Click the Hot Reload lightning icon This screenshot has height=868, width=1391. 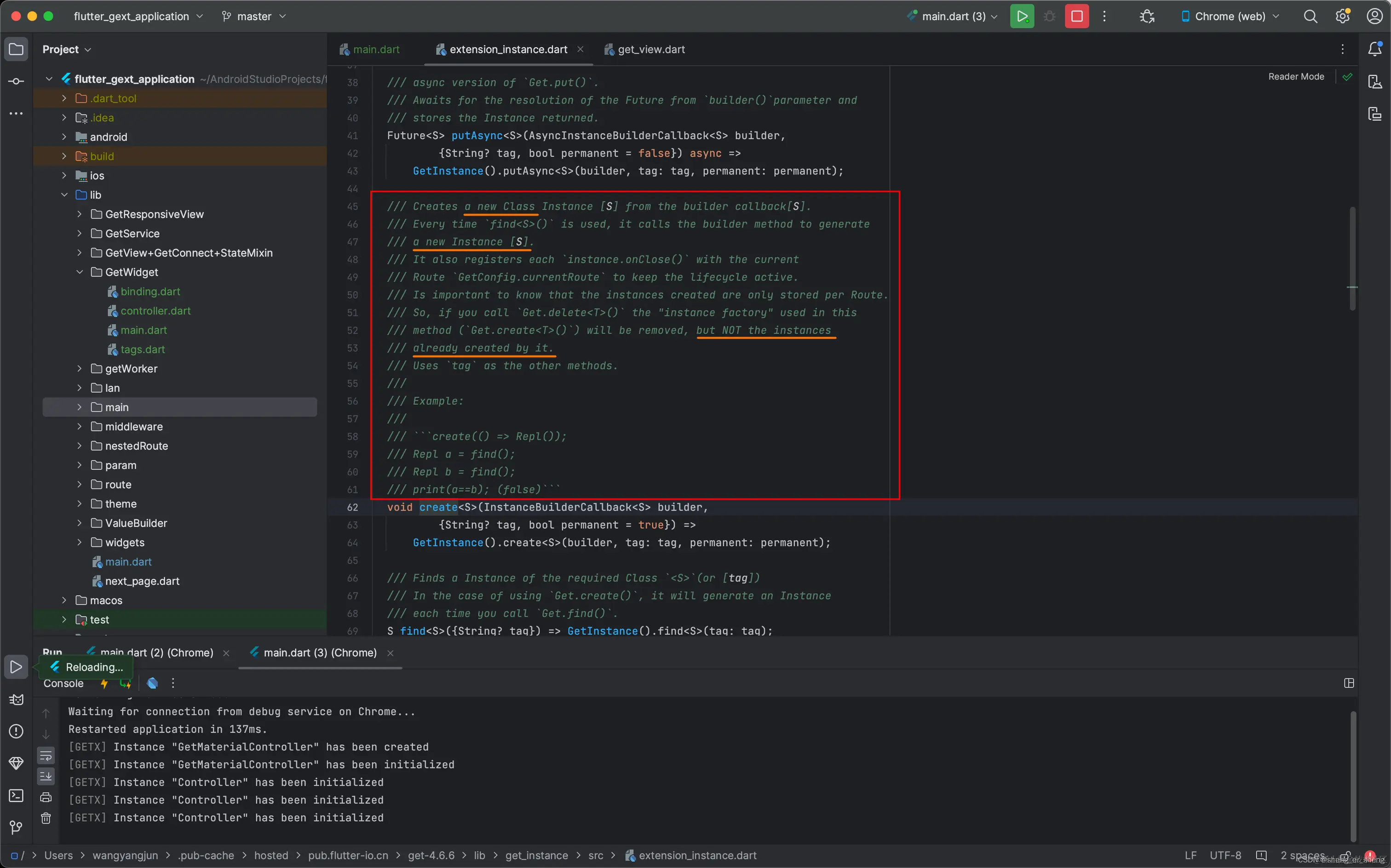coord(104,683)
